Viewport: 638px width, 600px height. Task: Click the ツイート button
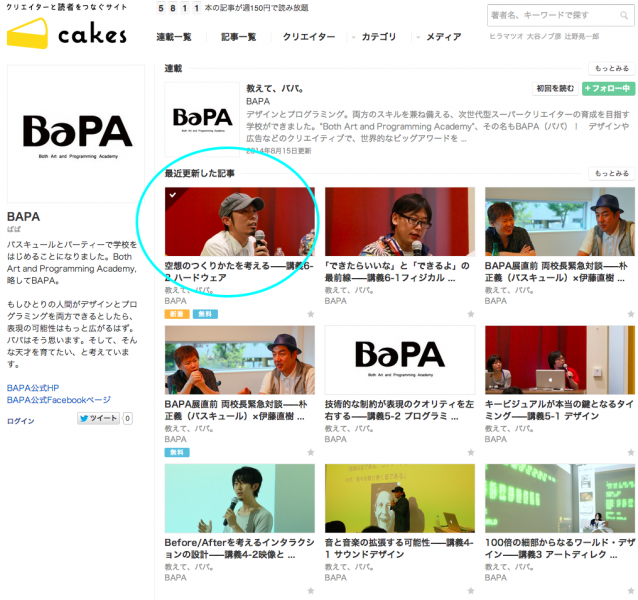click(x=98, y=418)
